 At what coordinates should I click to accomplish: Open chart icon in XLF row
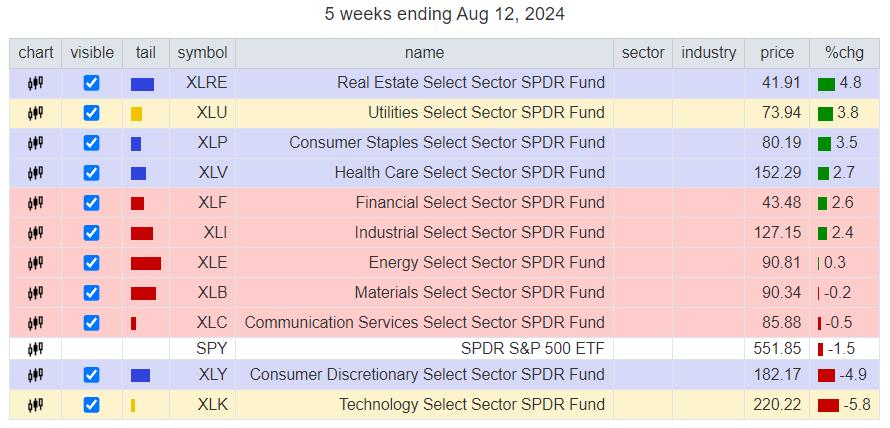pos(35,203)
